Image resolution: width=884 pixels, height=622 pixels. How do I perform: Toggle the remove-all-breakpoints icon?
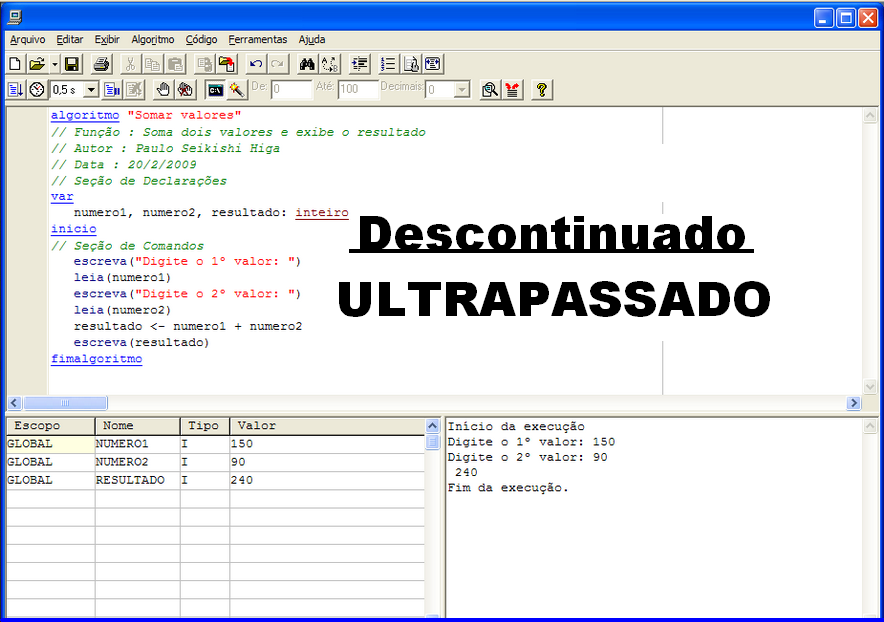[x=185, y=89]
